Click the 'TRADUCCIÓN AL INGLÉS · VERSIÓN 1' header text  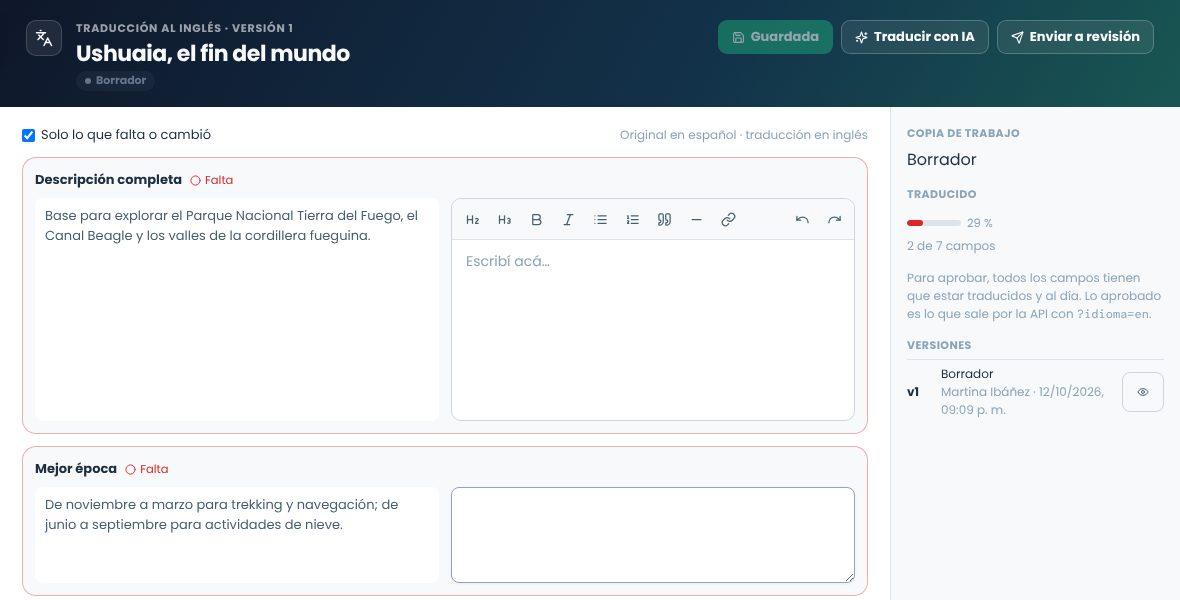click(x=184, y=29)
